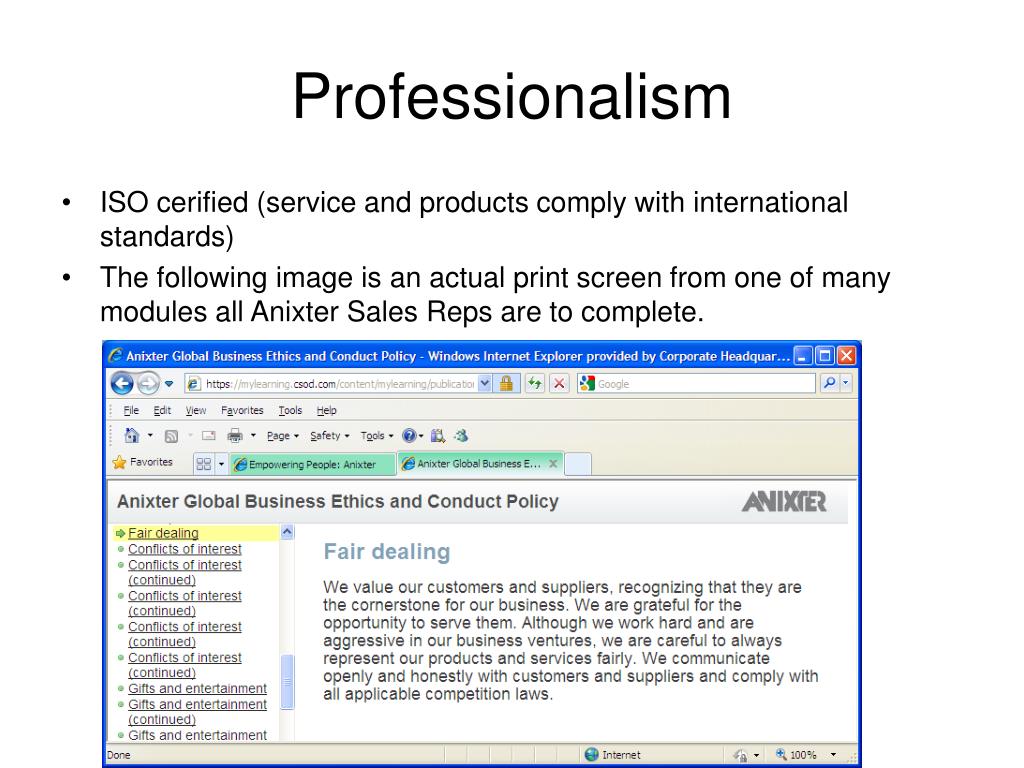This screenshot has width=1024, height=768.
Task: Open Gifts and entertainment (continued) link
Action: [197, 712]
